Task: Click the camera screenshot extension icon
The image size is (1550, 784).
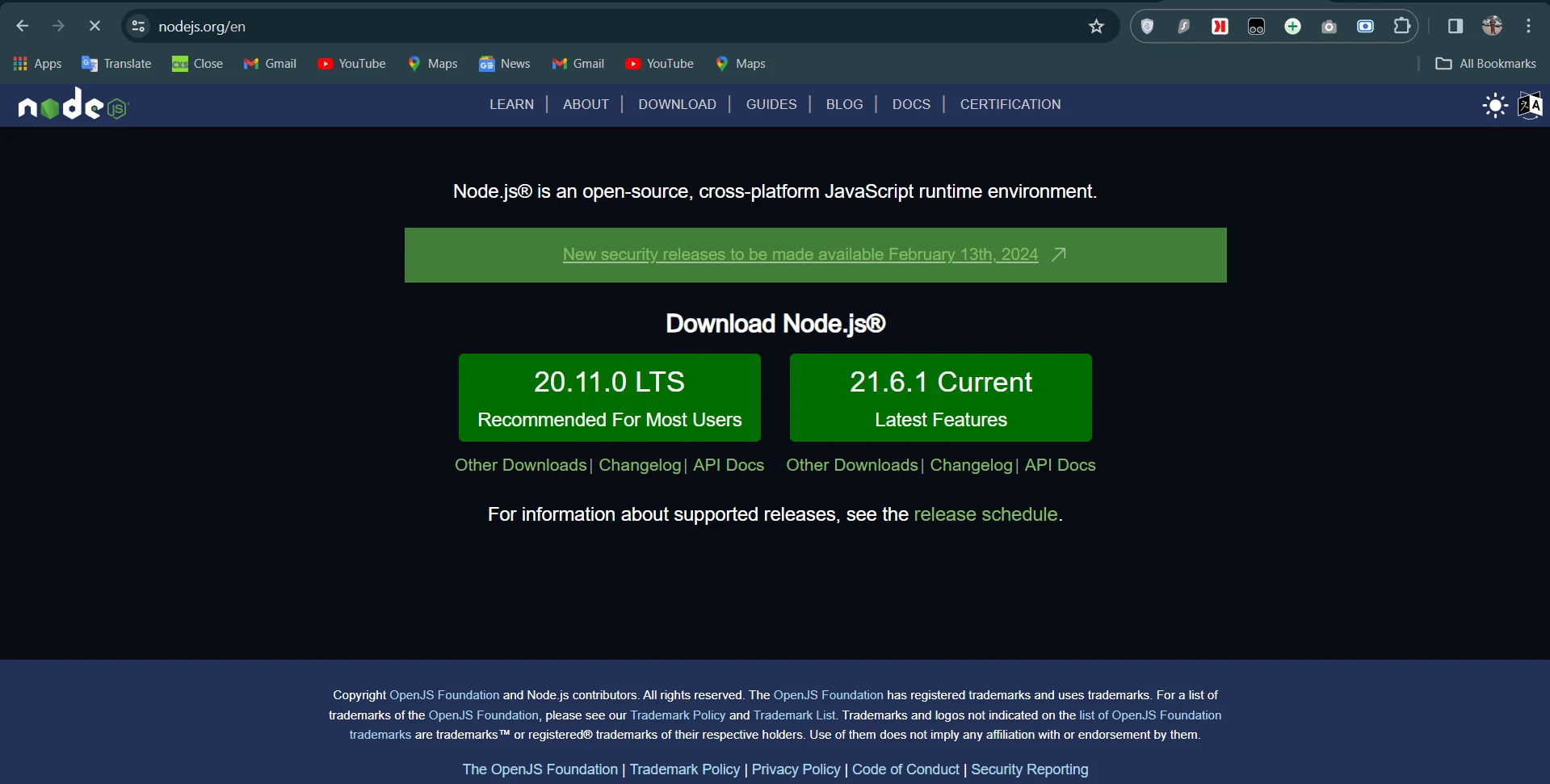Action: (x=1329, y=27)
